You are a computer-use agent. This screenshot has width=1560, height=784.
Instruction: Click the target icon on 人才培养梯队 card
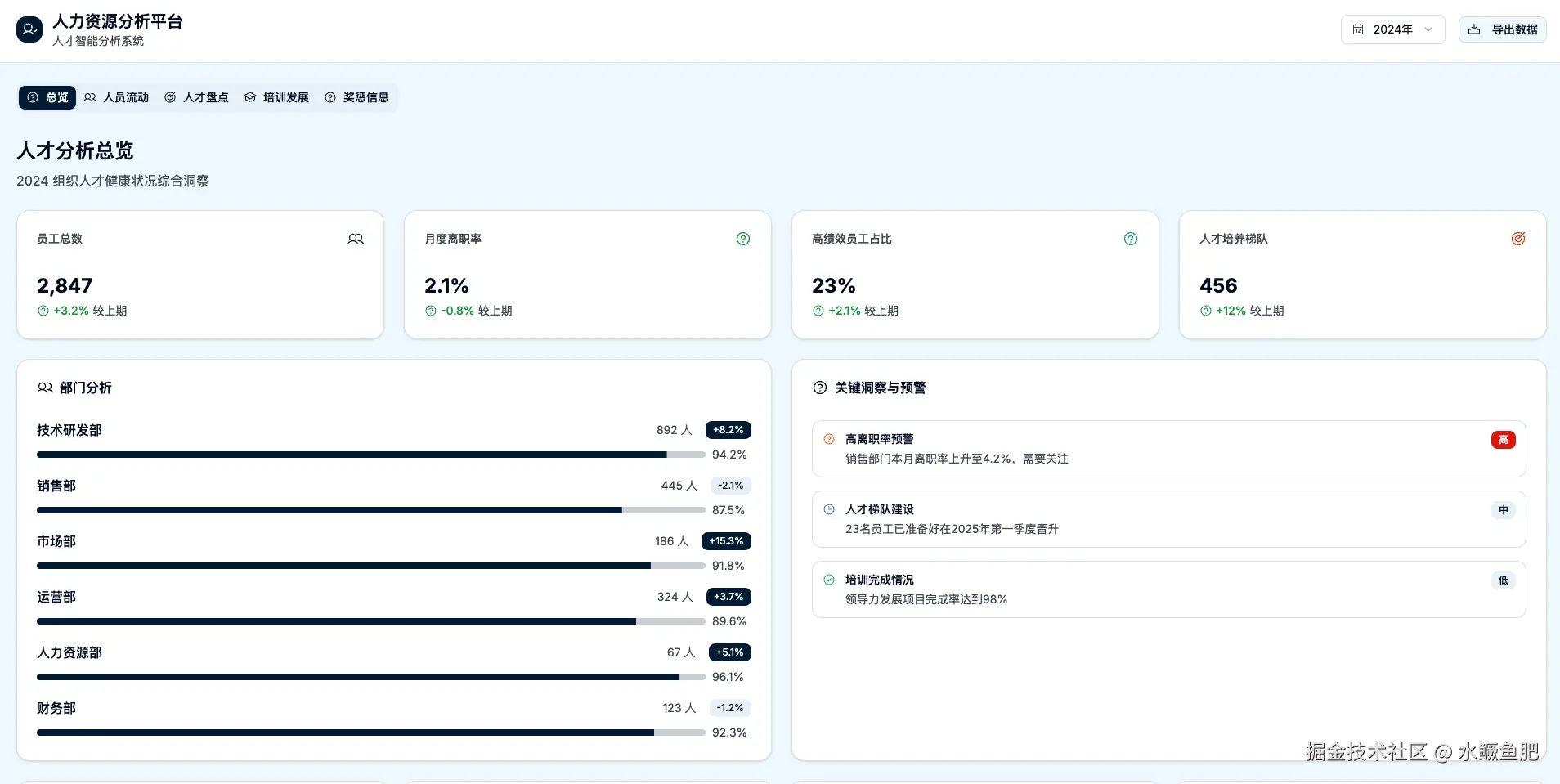pyautogui.click(x=1518, y=239)
